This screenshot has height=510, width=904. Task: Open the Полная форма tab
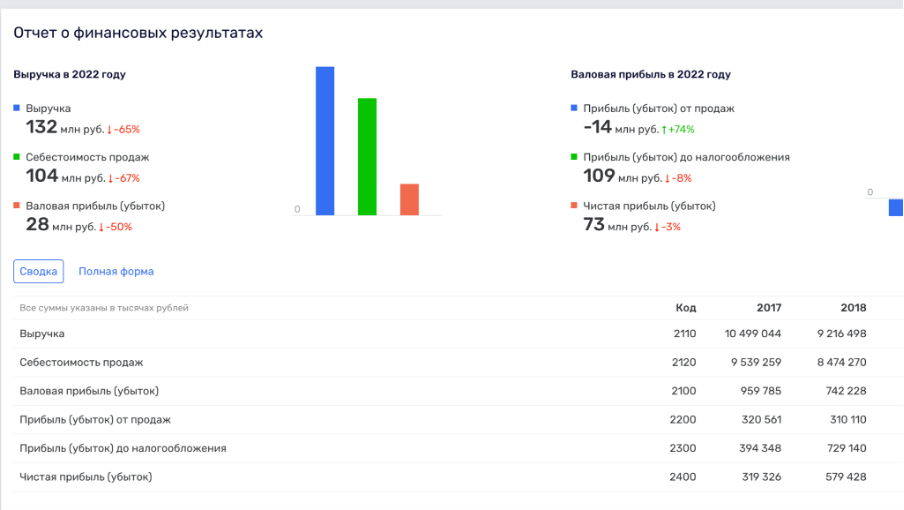click(x=116, y=271)
